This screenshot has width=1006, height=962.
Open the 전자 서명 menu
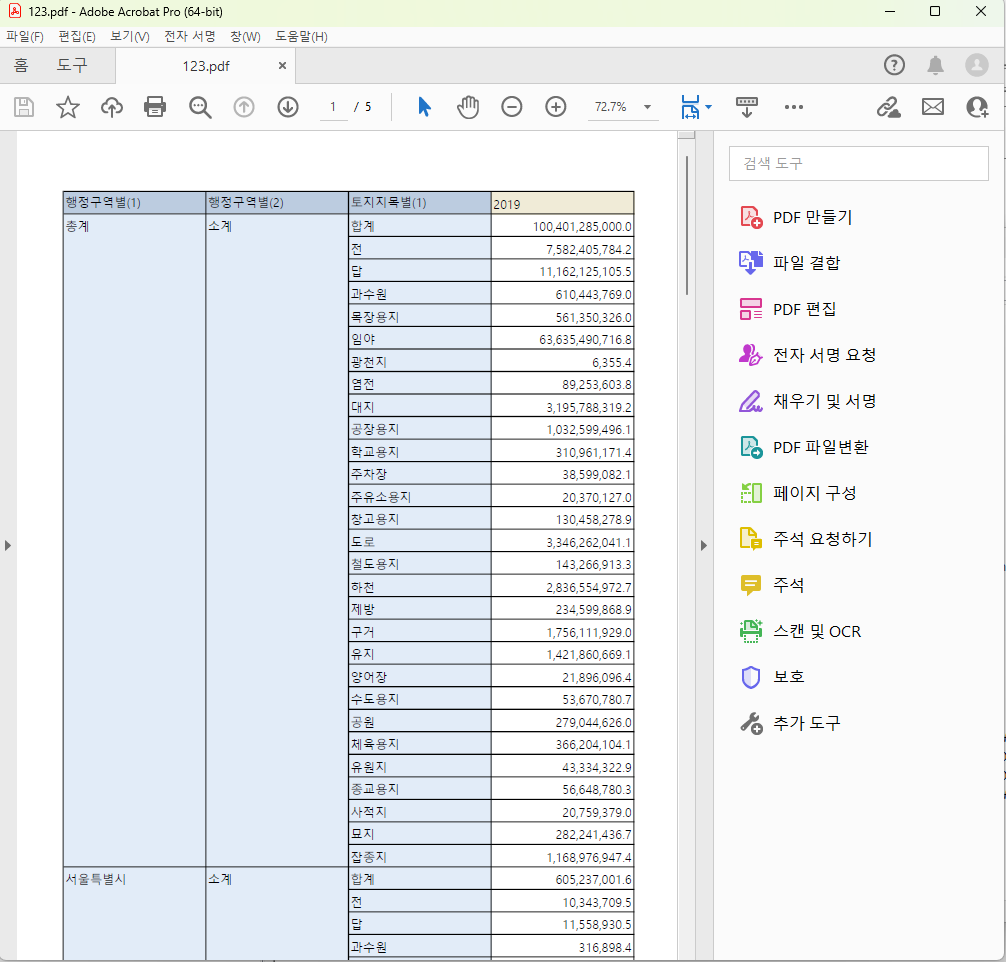(x=190, y=37)
